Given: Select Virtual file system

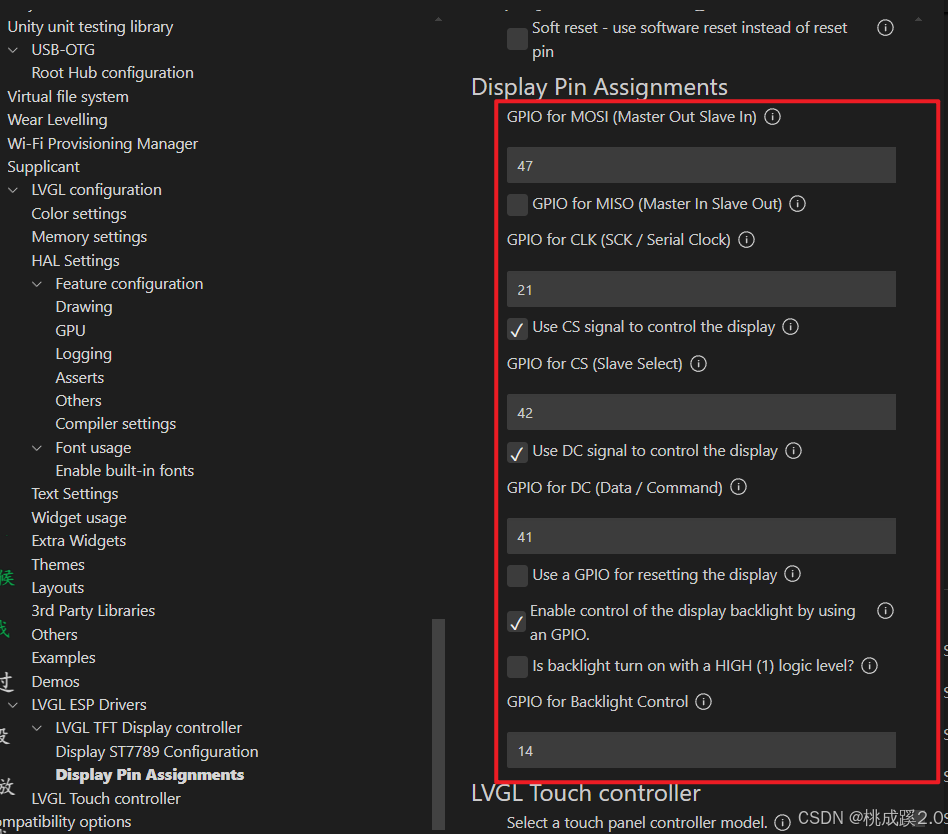Looking at the screenshot, I should [x=68, y=97].
